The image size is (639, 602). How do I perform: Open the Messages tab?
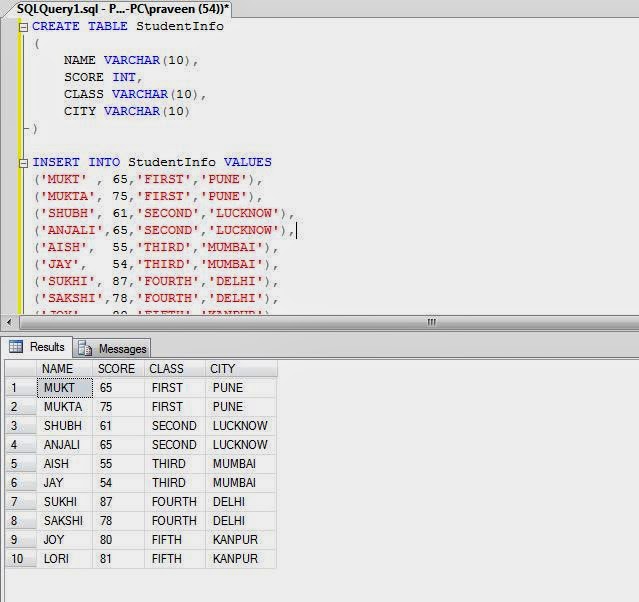click(112, 348)
